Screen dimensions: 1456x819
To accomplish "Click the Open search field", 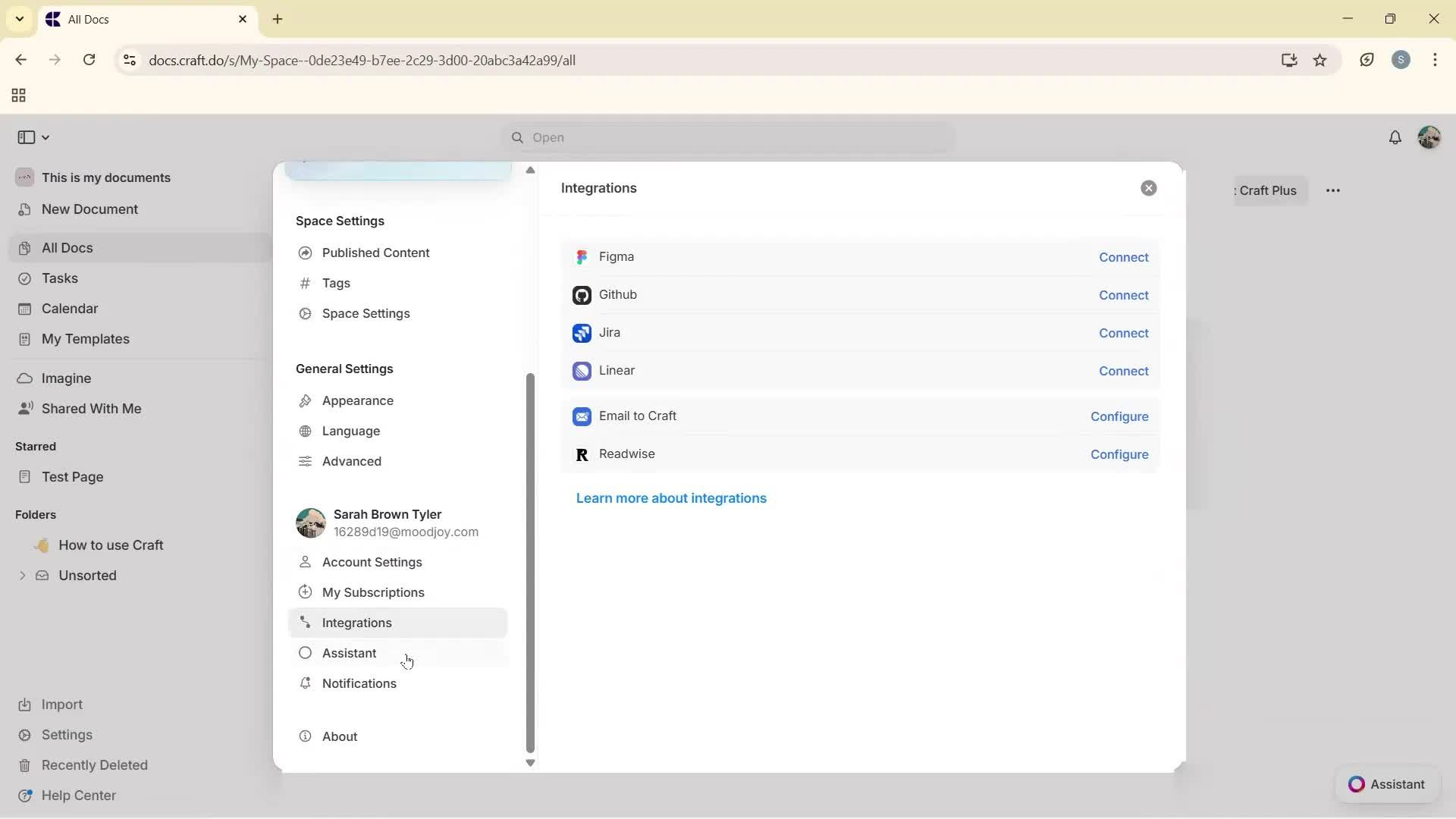I will point(726,137).
